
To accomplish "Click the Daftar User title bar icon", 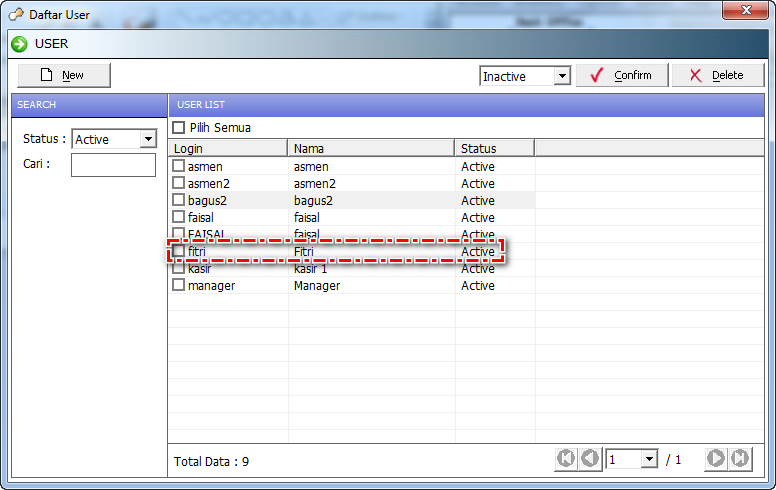I will point(16,15).
